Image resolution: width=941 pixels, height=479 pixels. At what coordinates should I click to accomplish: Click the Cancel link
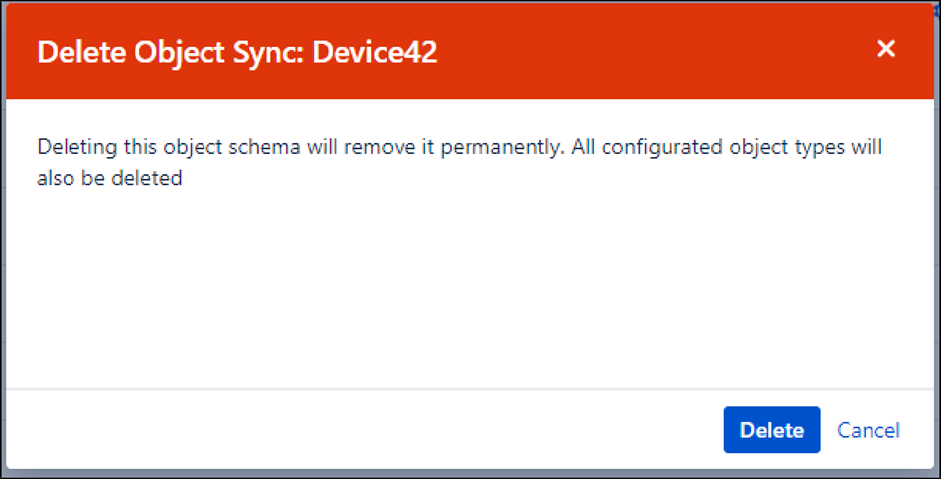click(868, 430)
